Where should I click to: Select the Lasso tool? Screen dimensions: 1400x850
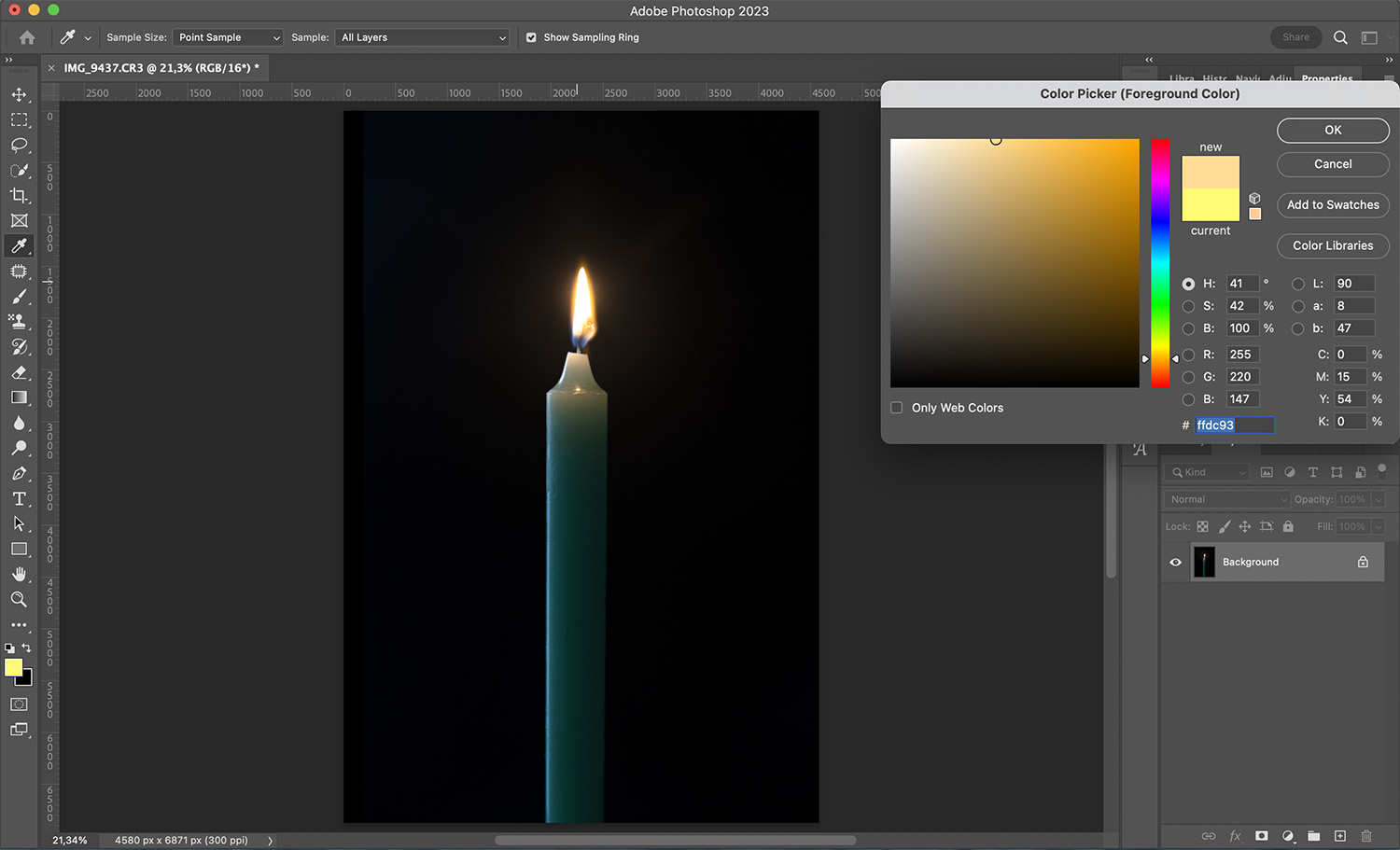pos(19,146)
